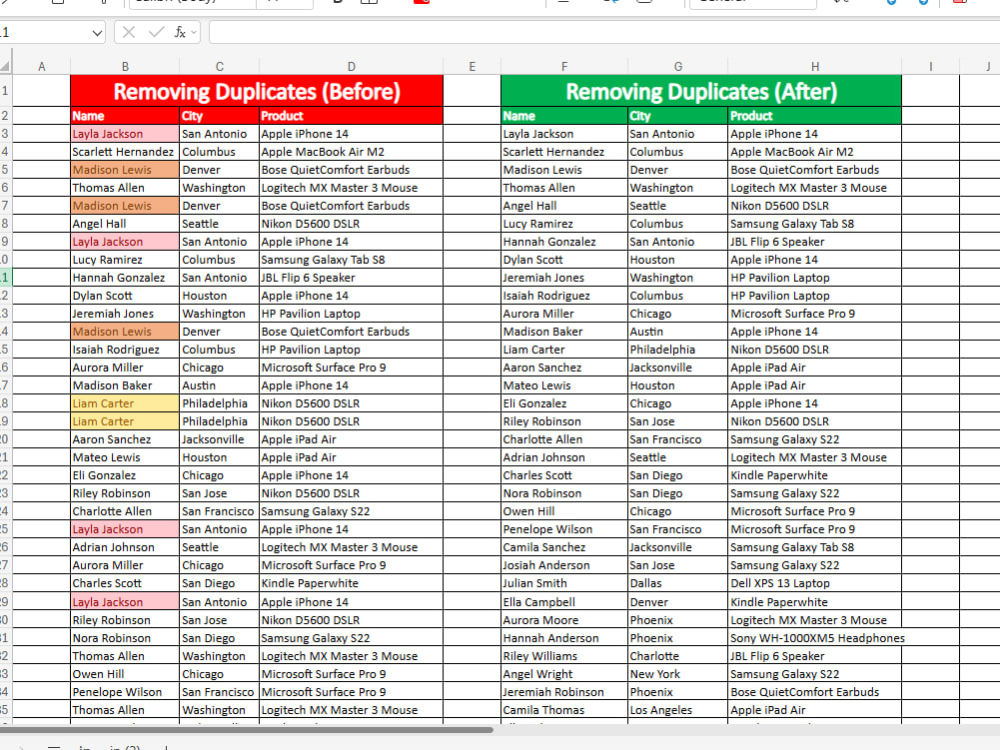Select the 'Los Angeles' city cell
Screen dimensions: 1000x750
coord(678,710)
